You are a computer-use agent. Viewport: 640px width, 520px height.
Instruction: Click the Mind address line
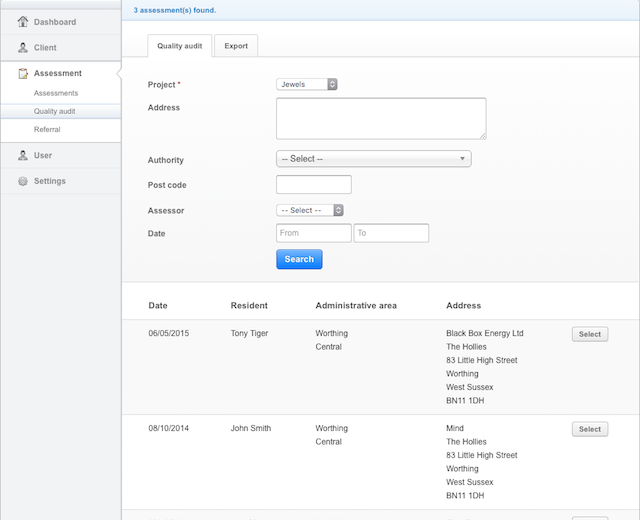[x=455, y=428]
